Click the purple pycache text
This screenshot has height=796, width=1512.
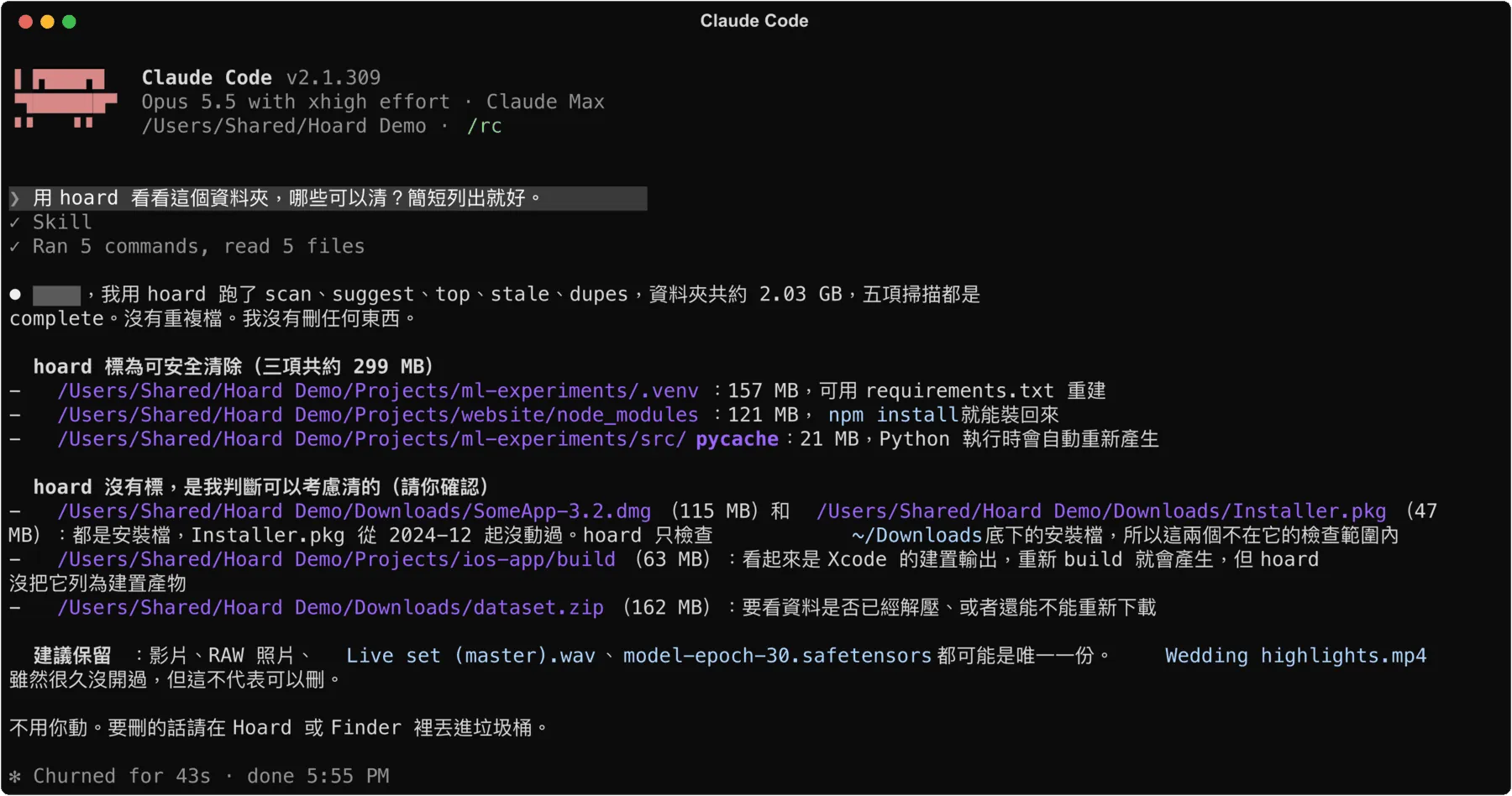click(x=737, y=439)
